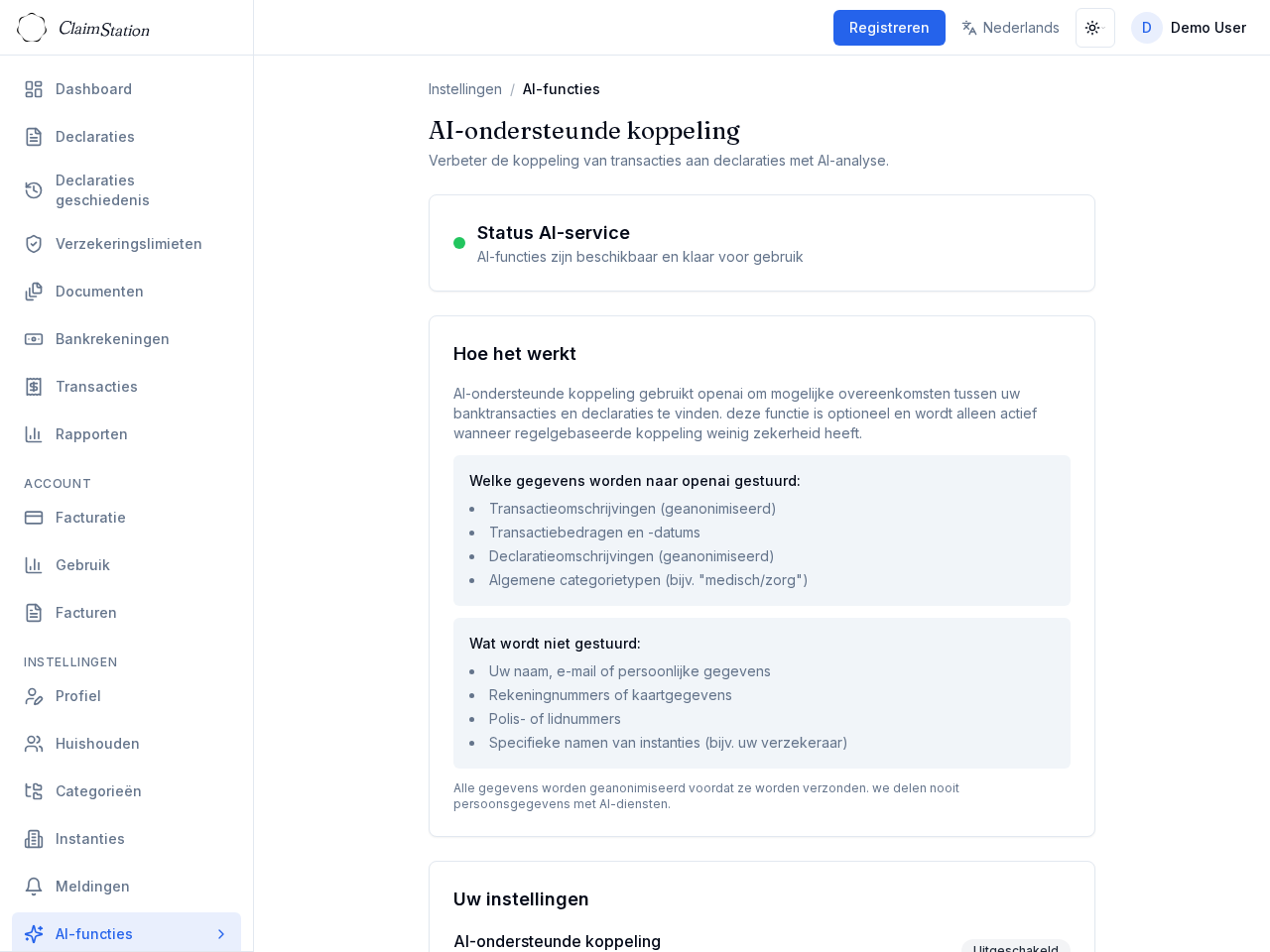Click the AI-functies sparkle icon
1270x952 pixels.
click(34, 934)
